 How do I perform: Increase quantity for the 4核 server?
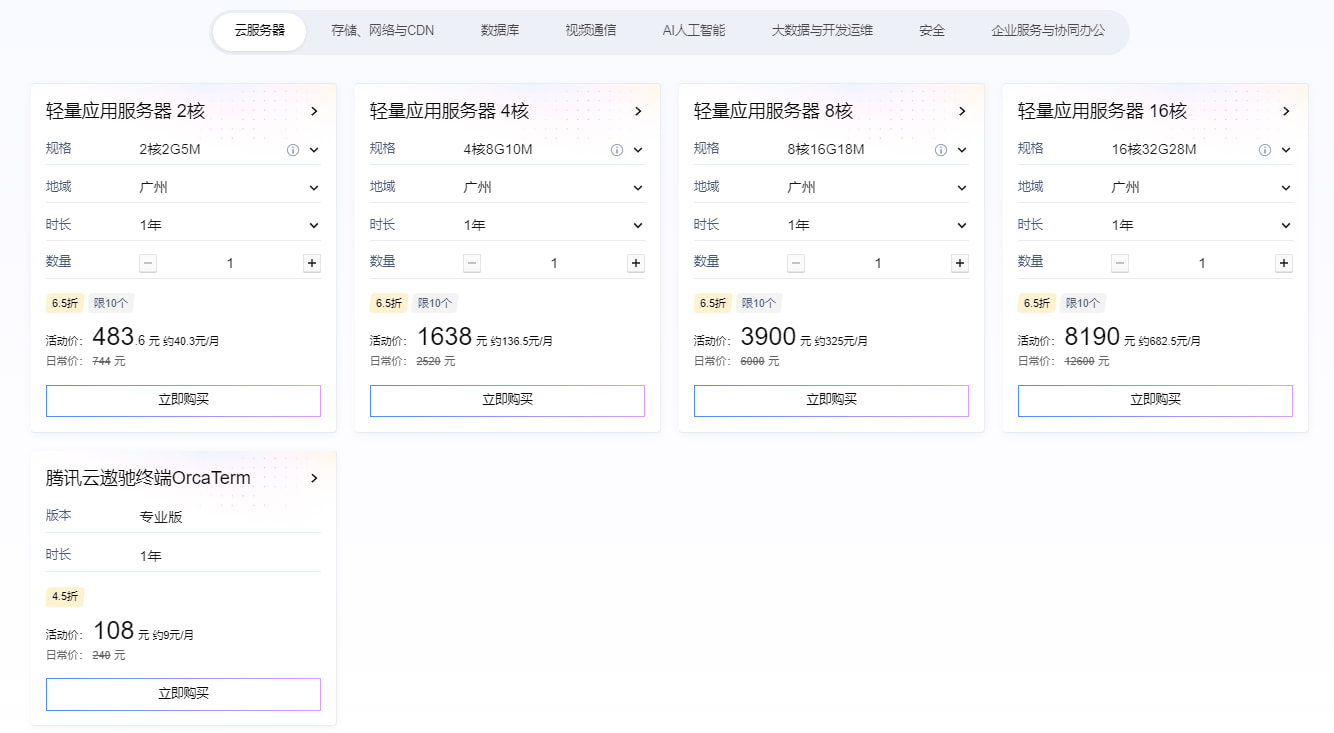636,263
